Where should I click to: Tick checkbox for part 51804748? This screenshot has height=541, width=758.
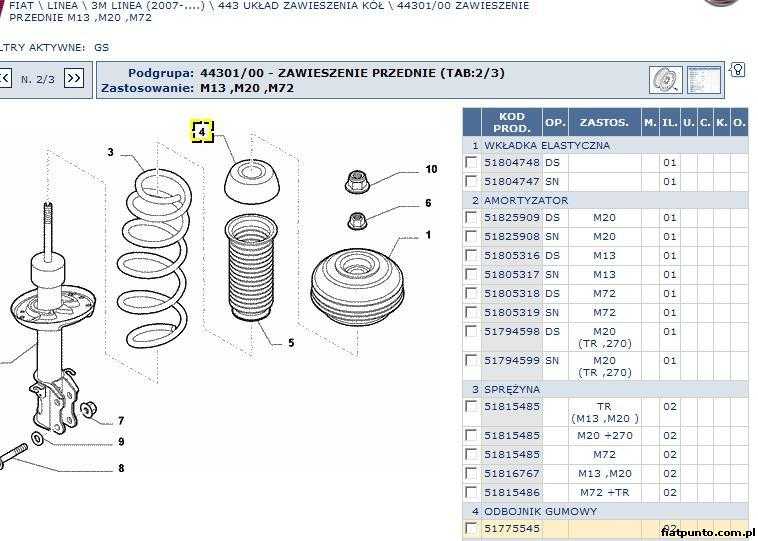pyautogui.click(x=471, y=162)
